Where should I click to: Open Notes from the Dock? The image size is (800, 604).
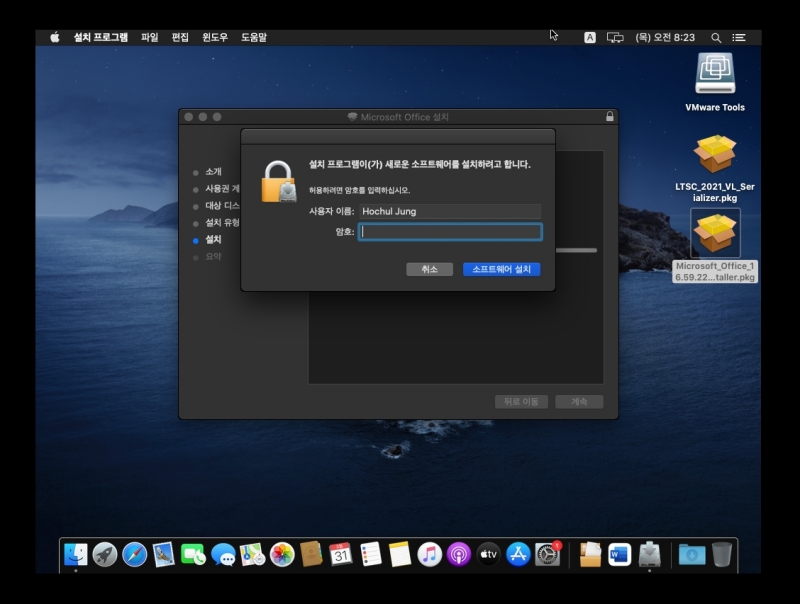(400, 555)
